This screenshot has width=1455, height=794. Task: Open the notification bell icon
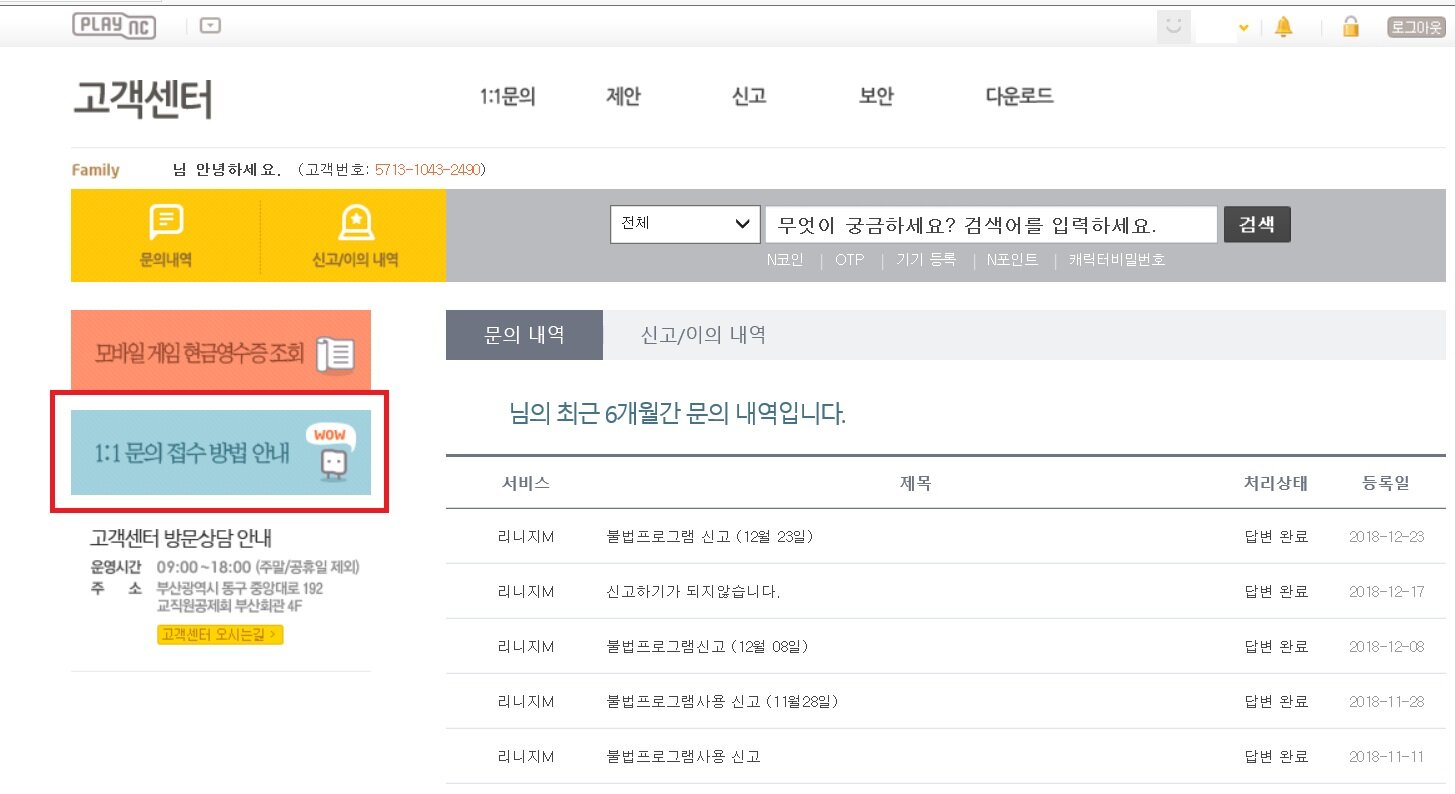(x=1283, y=27)
